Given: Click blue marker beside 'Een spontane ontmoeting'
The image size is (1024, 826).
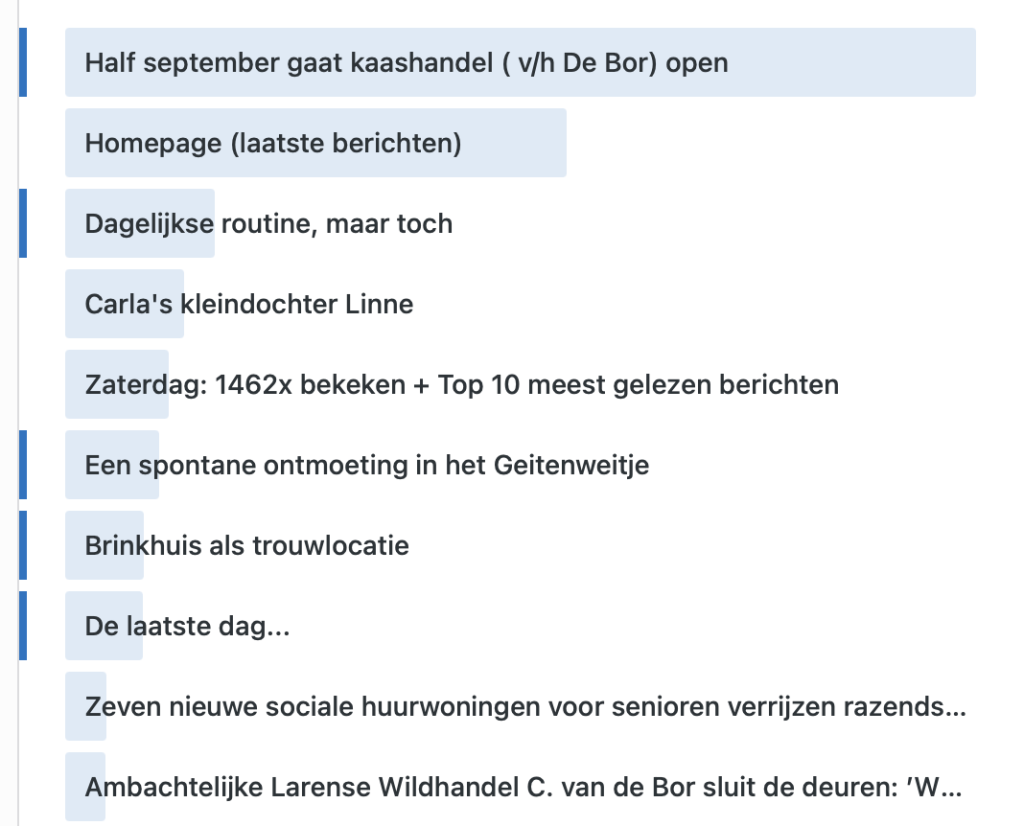Looking at the screenshot, I should coord(23,465).
